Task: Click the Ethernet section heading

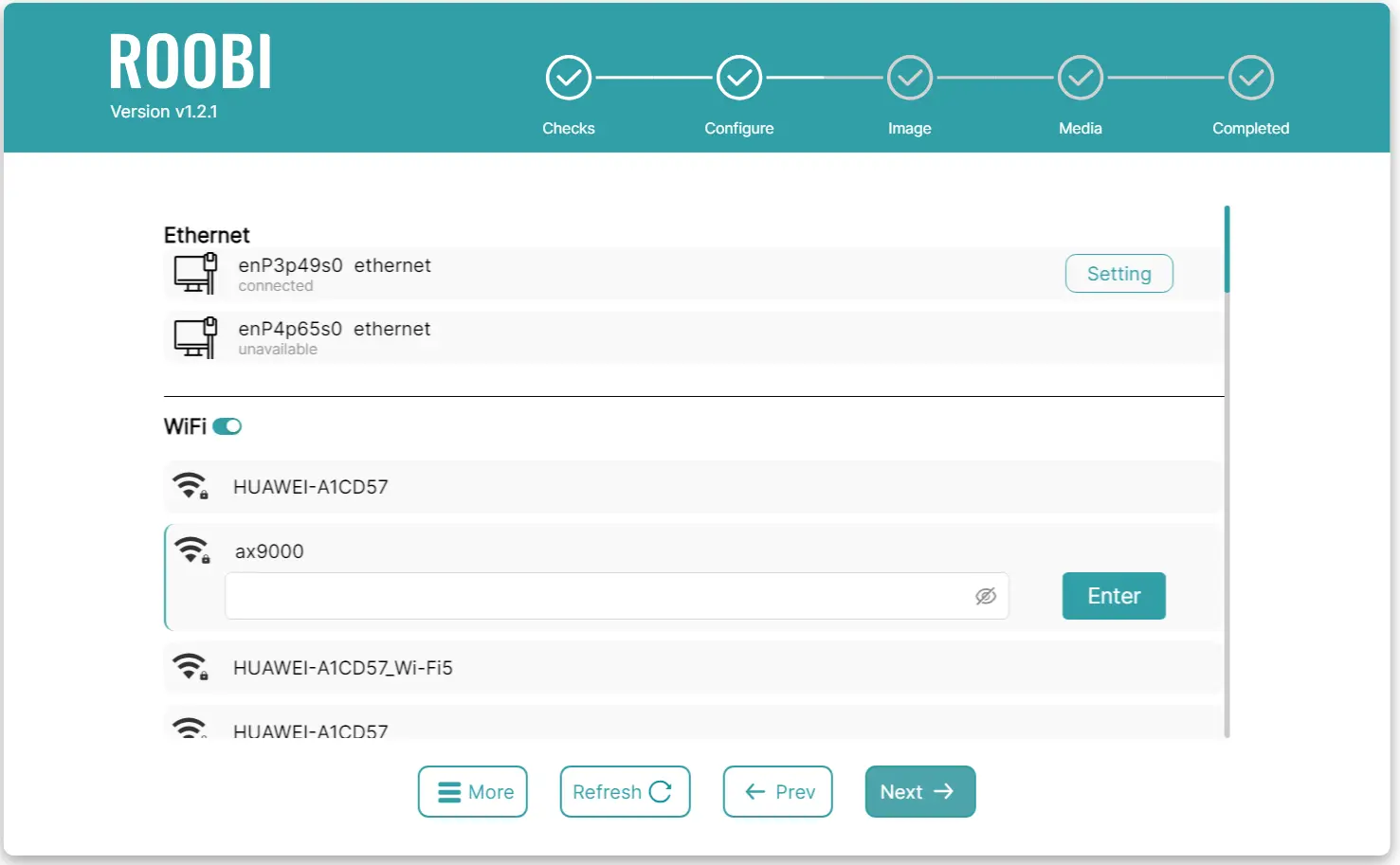Action: pyautogui.click(x=207, y=235)
